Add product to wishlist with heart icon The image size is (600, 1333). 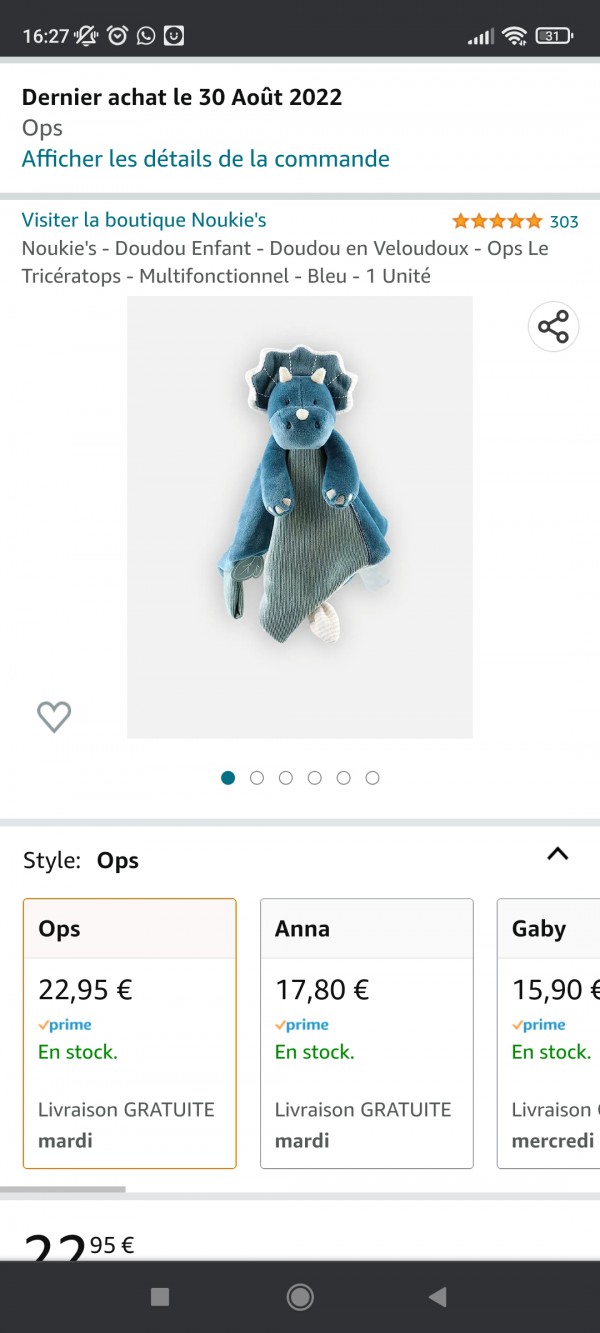pyautogui.click(x=54, y=716)
